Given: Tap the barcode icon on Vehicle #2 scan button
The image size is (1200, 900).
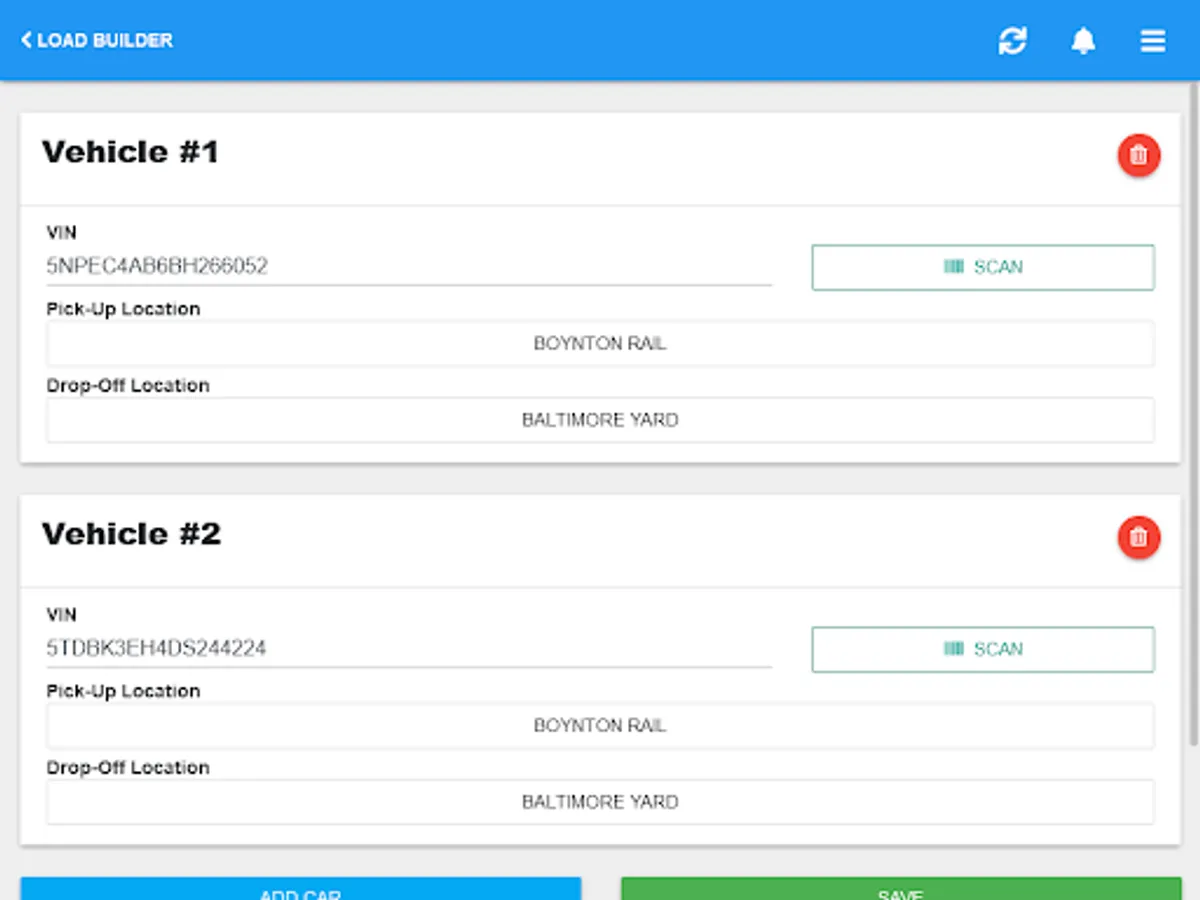Looking at the screenshot, I should [x=953, y=649].
